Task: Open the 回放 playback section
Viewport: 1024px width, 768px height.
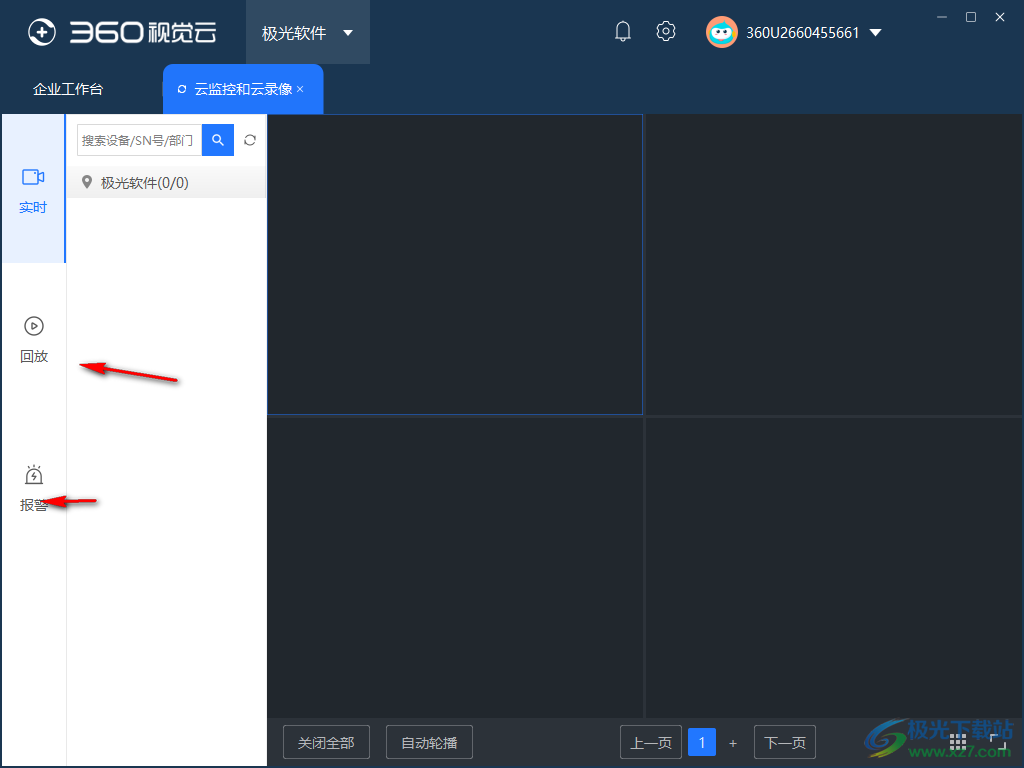Action: (33, 340)
